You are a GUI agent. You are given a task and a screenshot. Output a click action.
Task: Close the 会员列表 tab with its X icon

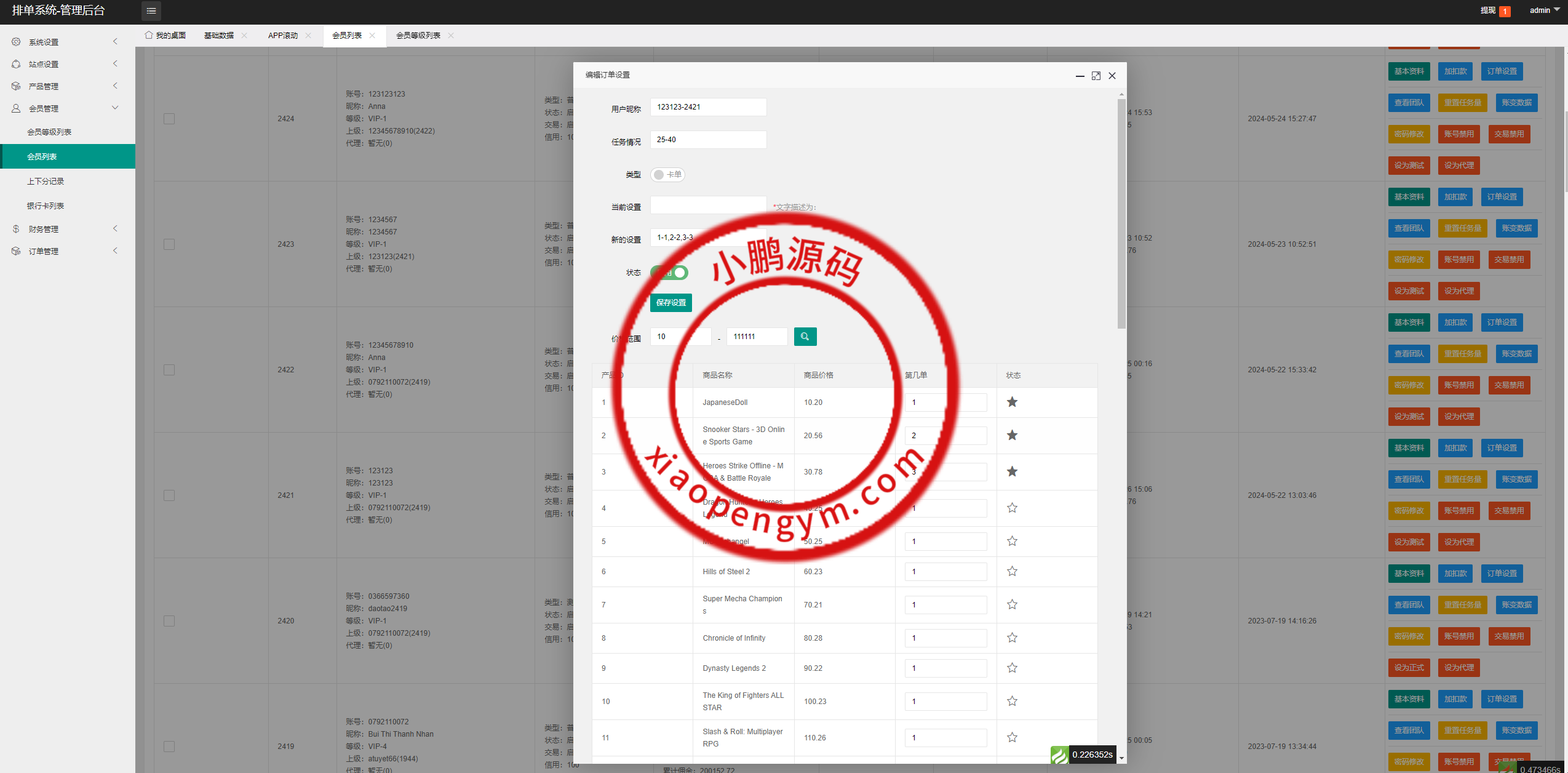pyautogui.click(x=372, y=36)
